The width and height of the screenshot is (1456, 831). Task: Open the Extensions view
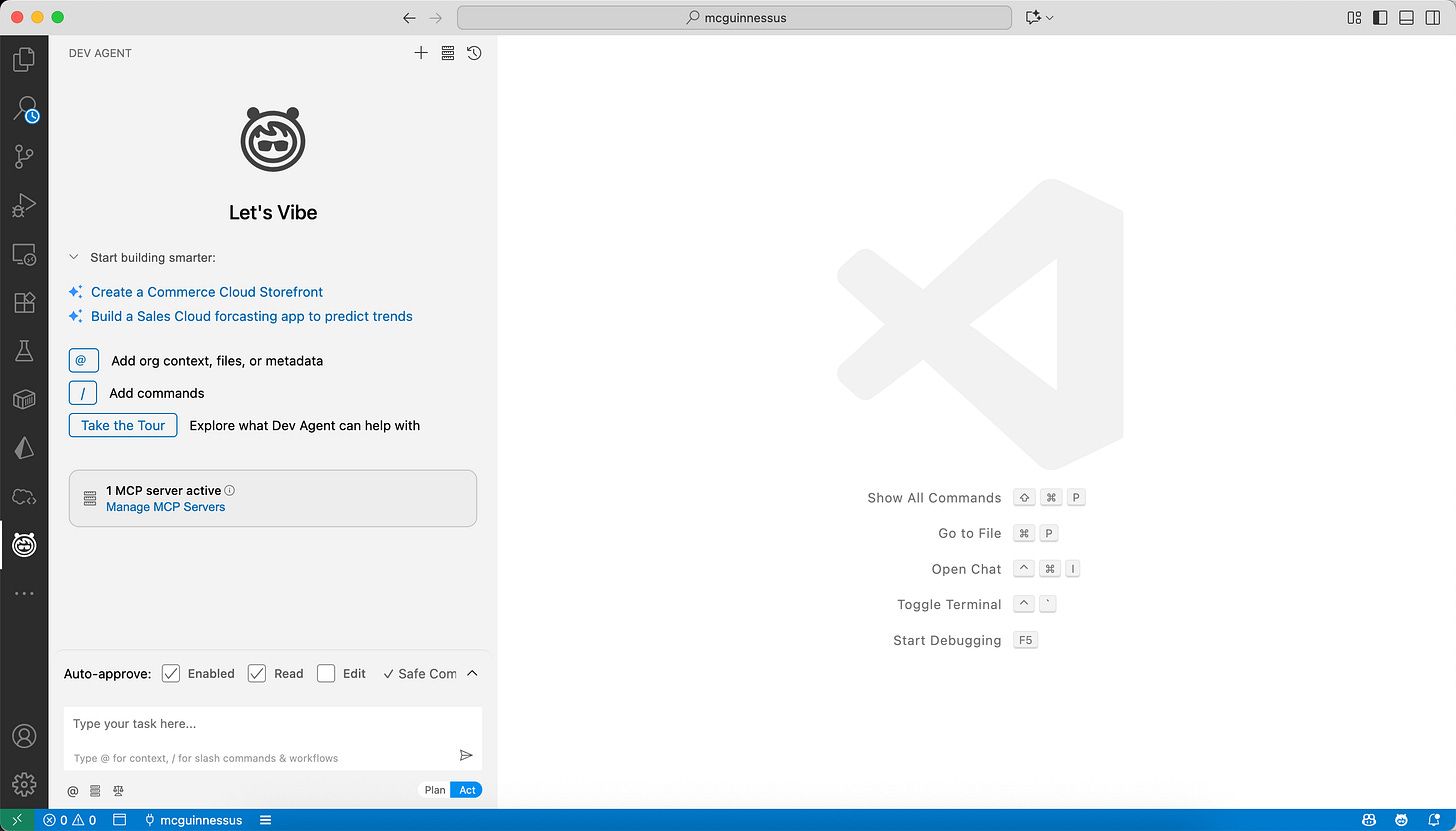point(24,302)
